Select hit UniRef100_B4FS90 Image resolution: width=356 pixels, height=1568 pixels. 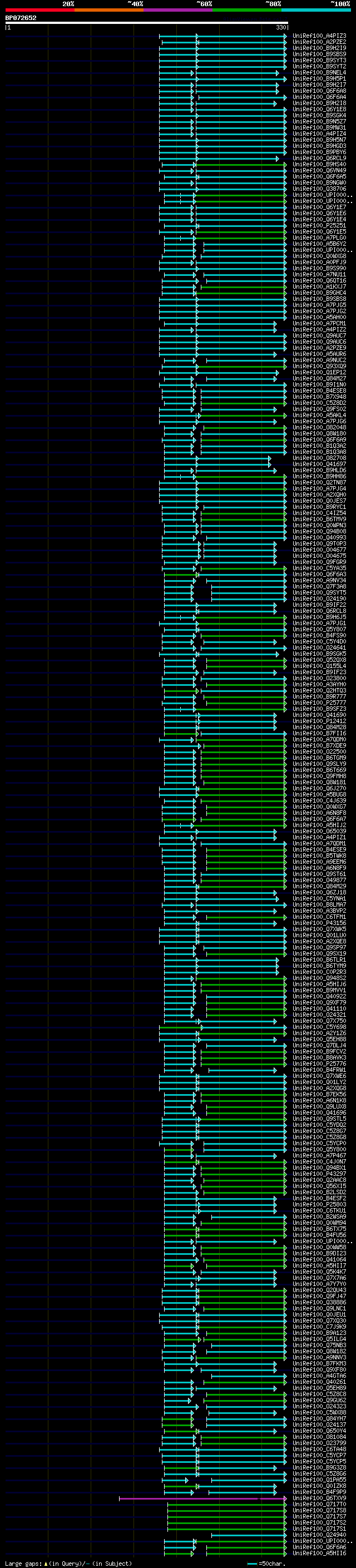click(319, 635)
